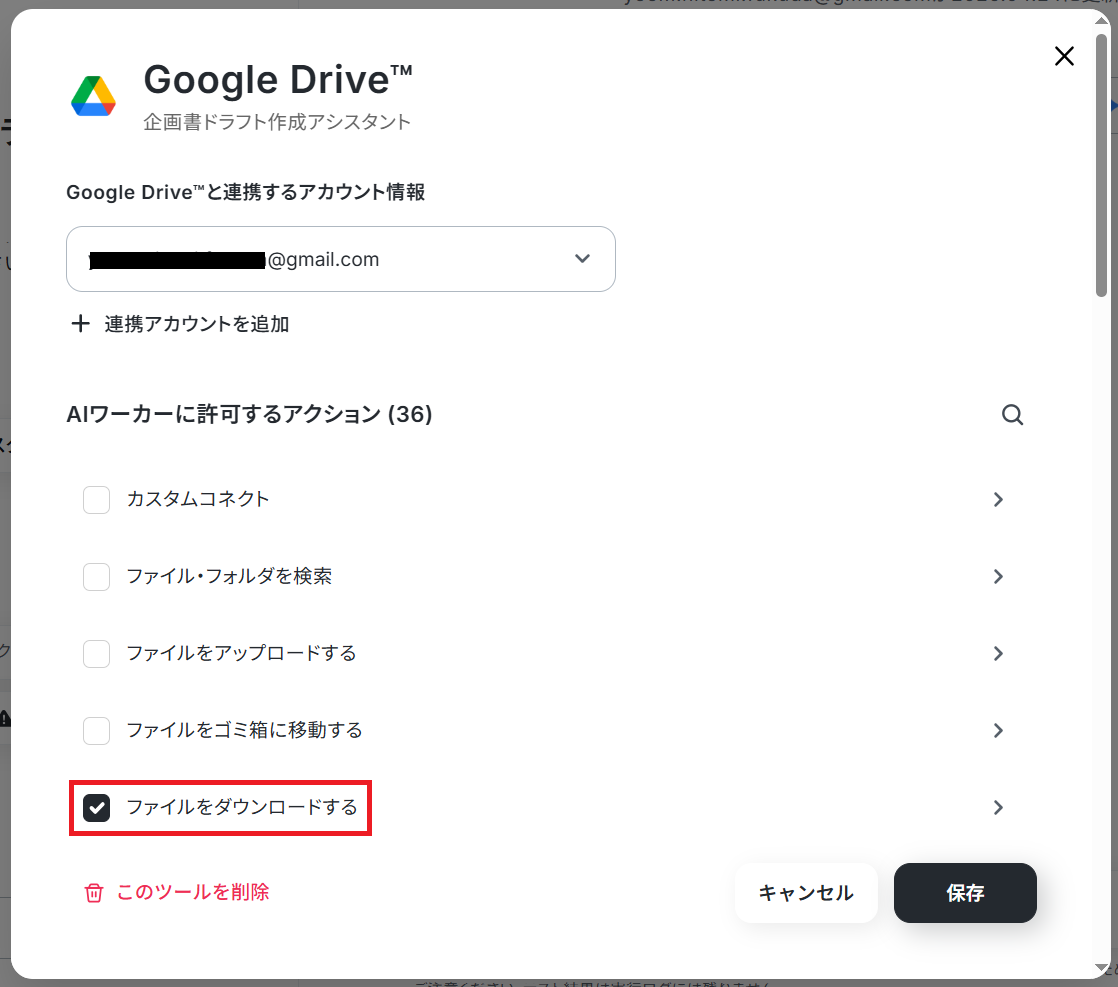Screen dimensions: 1118x987
Task: Open the search actions magnifier icon
Action: (1012, 414)
